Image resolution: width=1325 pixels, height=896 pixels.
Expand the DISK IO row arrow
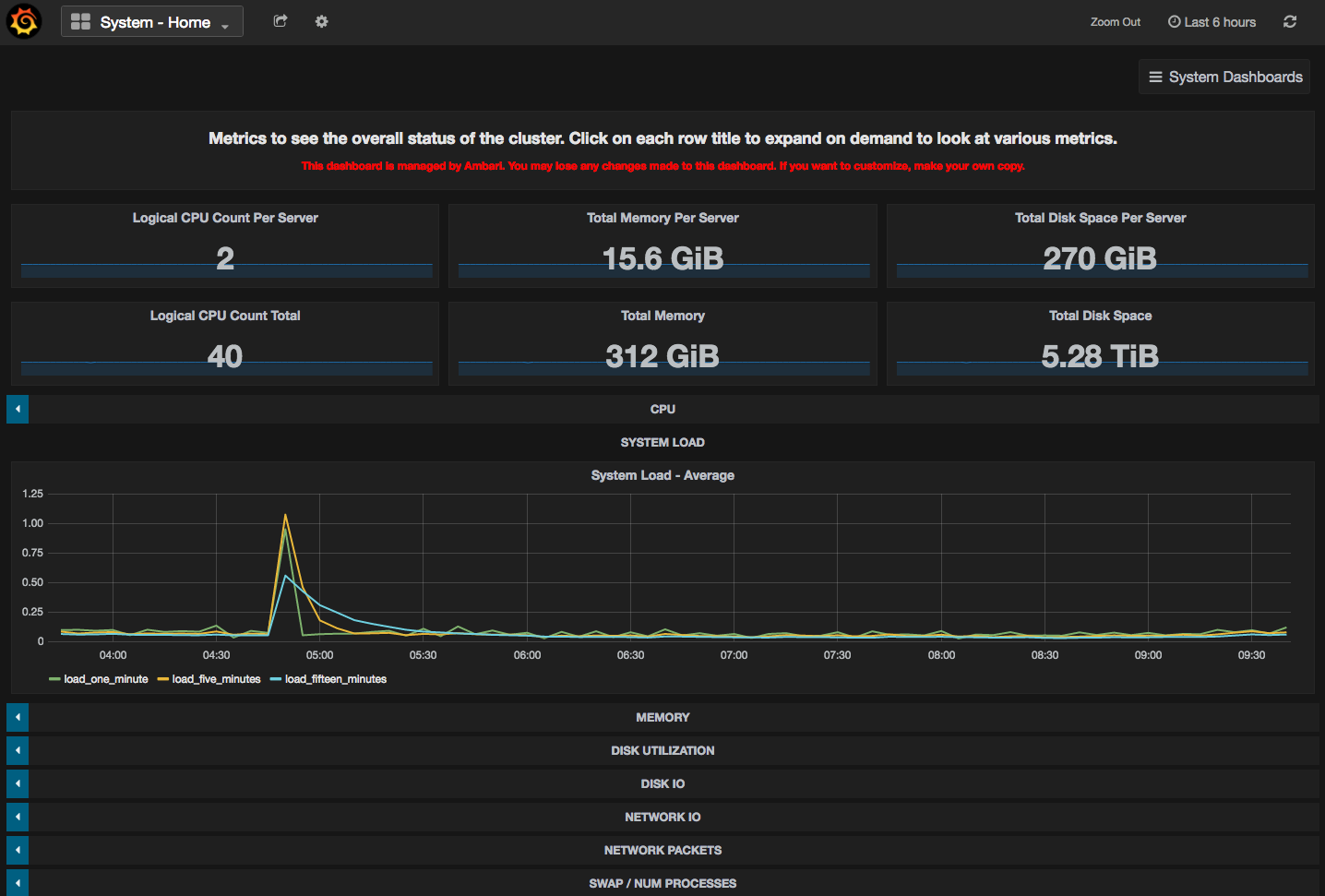coord(18,783)
